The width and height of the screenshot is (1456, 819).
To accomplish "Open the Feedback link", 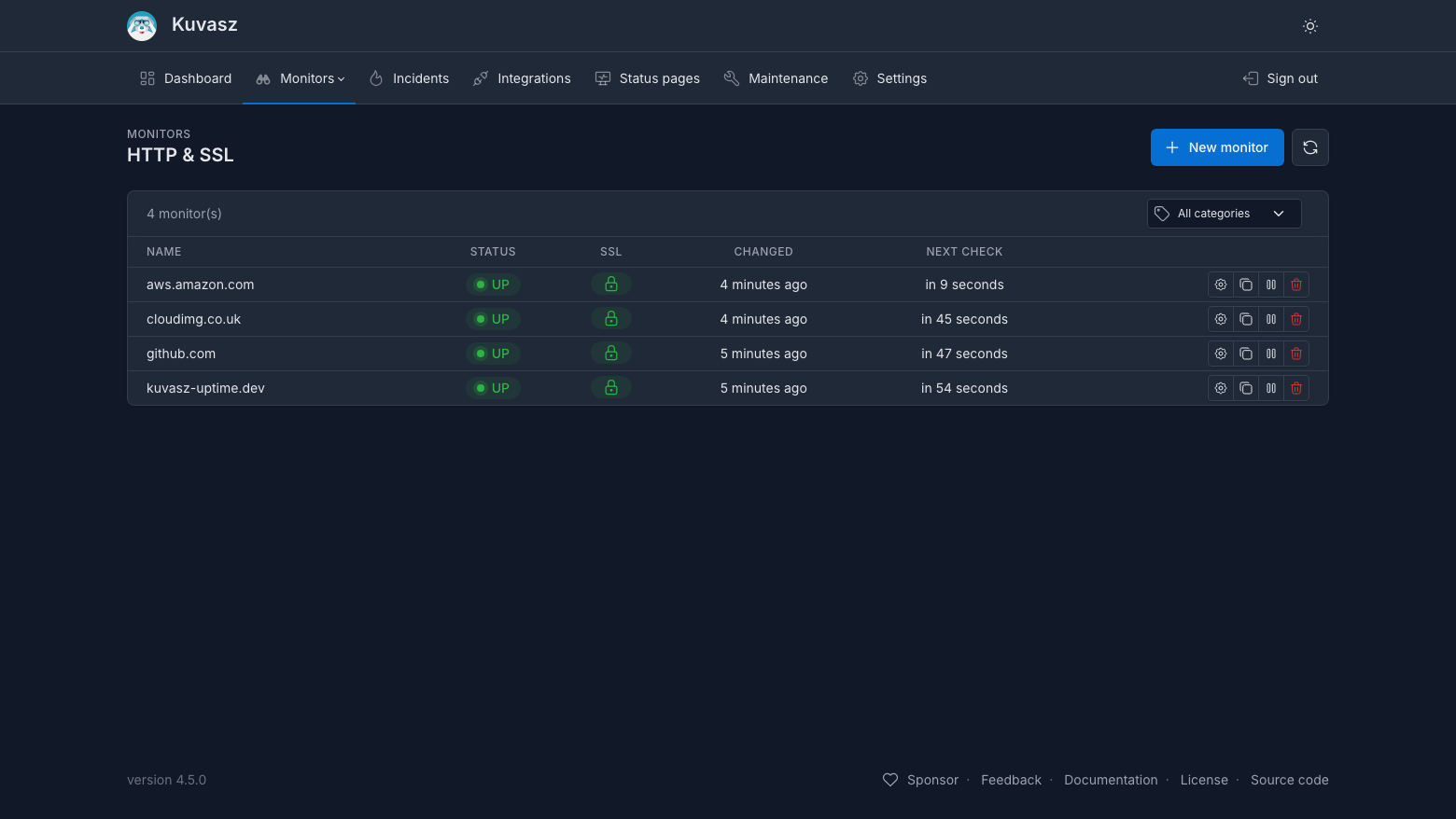I will (x=1011, y=780).
